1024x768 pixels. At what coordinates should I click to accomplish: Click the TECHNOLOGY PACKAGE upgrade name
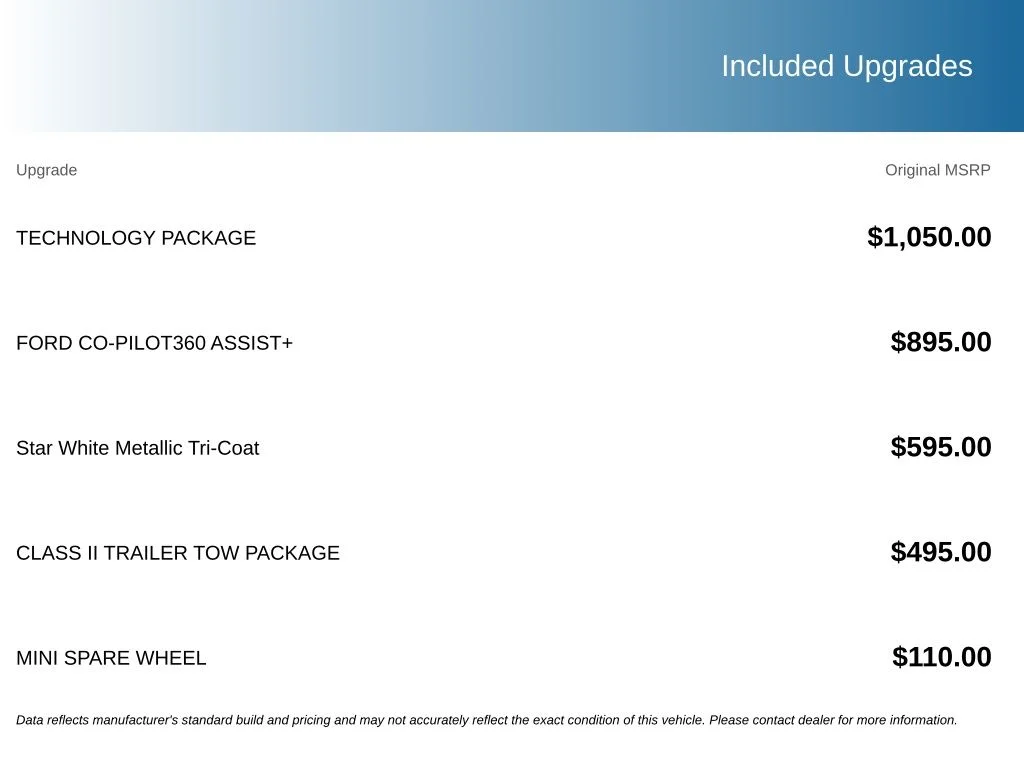point(136,238)
